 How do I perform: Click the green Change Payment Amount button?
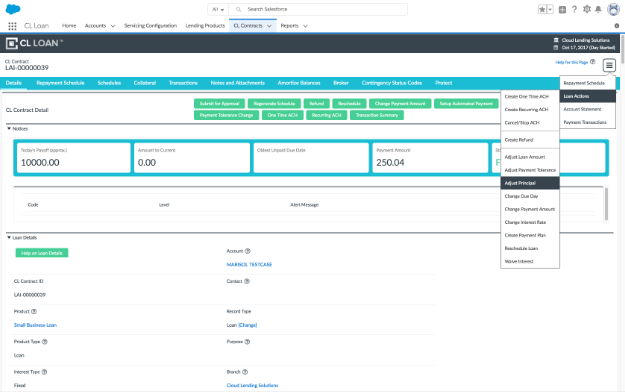[x=400, y=104]
